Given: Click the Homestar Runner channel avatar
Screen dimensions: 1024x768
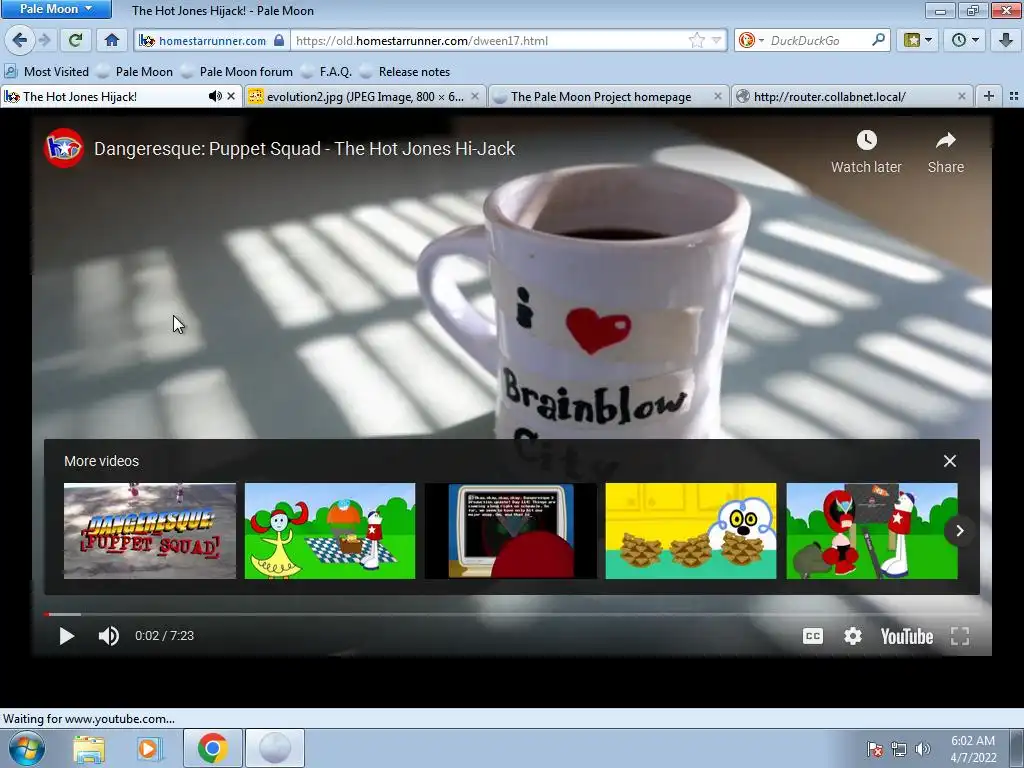Looking at the screenshot, I should 63,148.
